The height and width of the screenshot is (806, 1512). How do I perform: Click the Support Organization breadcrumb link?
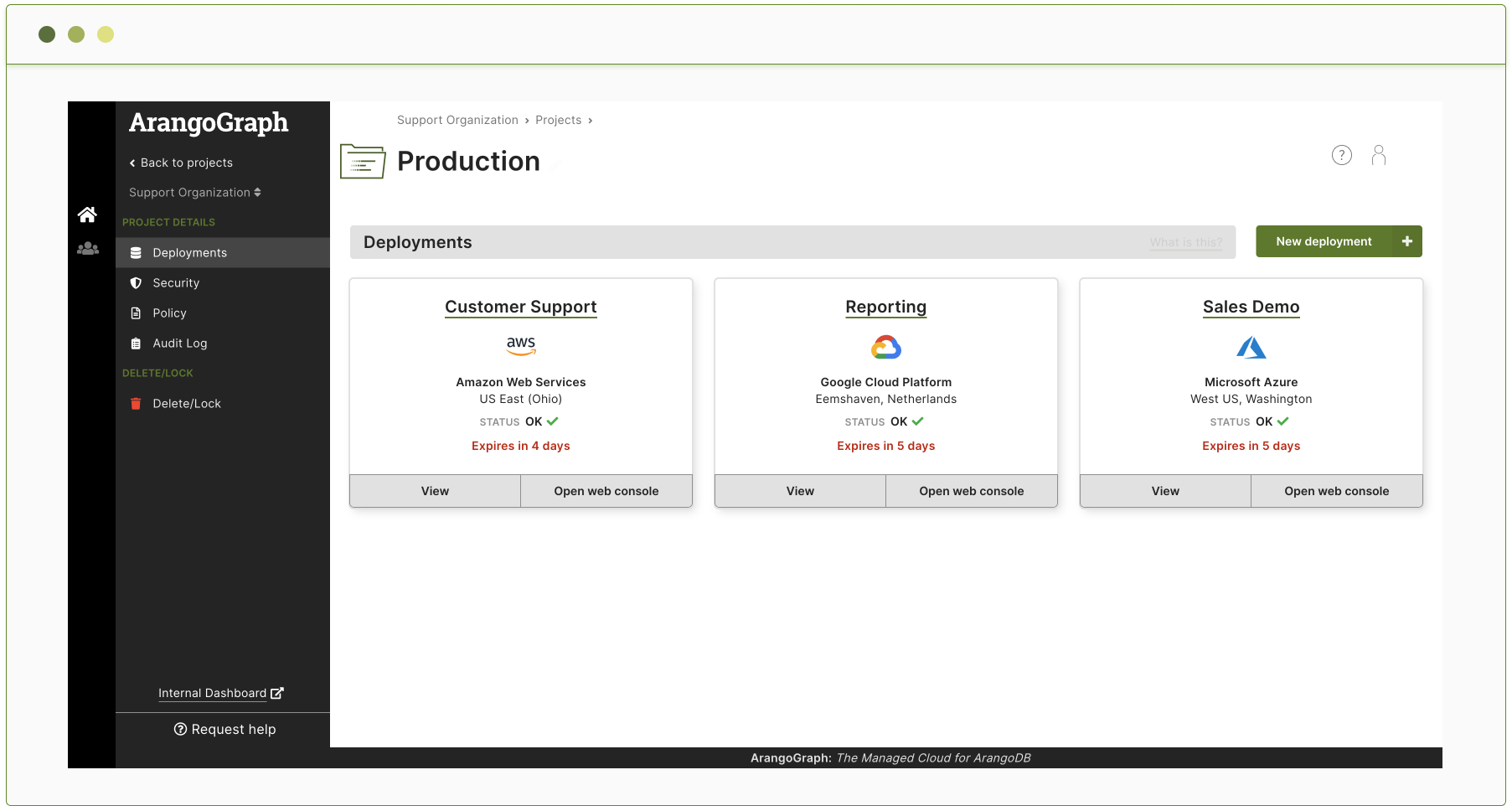(457, 120)
